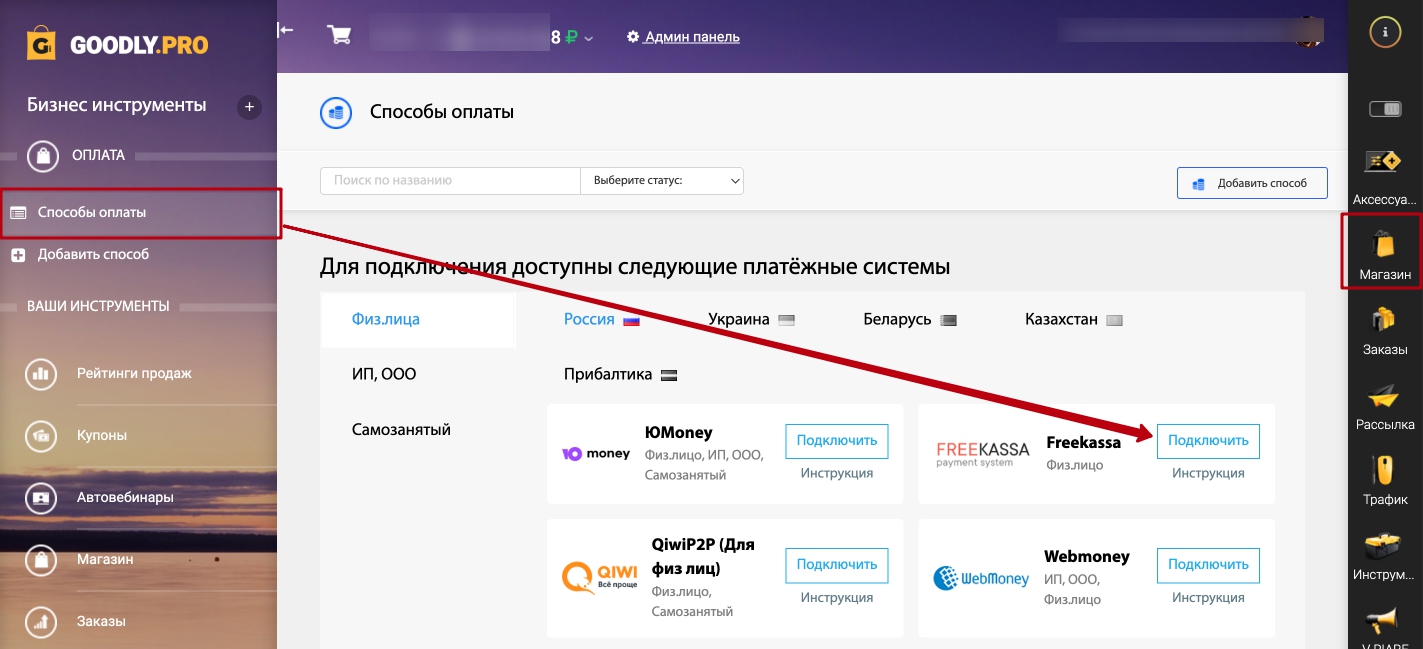Click the Способы оплаты page icon

pyautogui.click(x=335, y=113)
